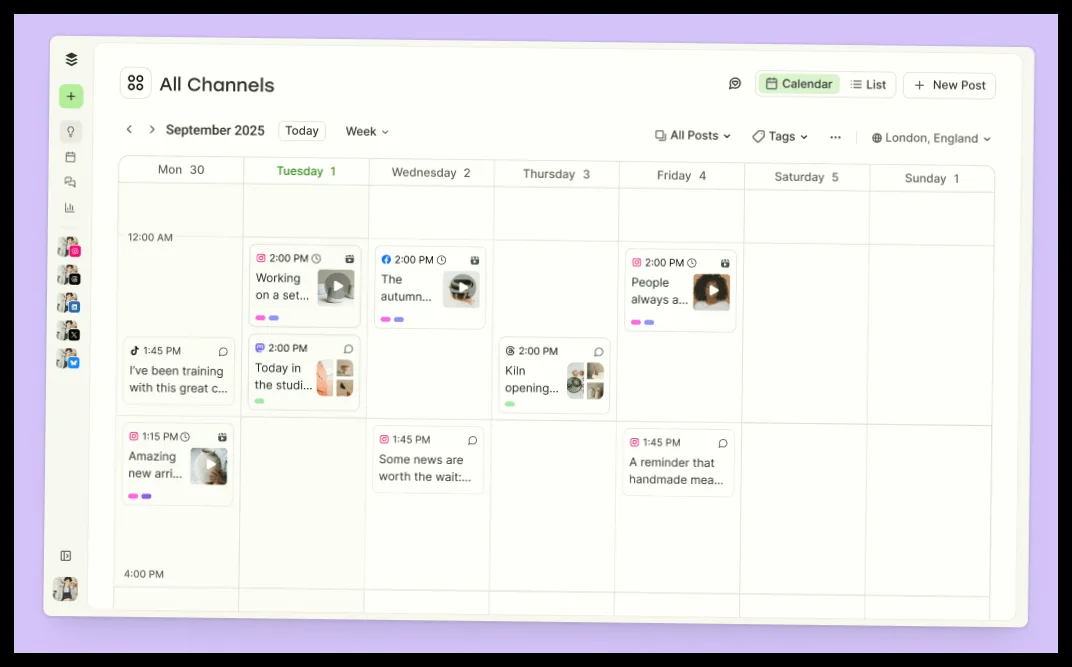Open the Week view dropdown
1072x667 pixels.
367,131
